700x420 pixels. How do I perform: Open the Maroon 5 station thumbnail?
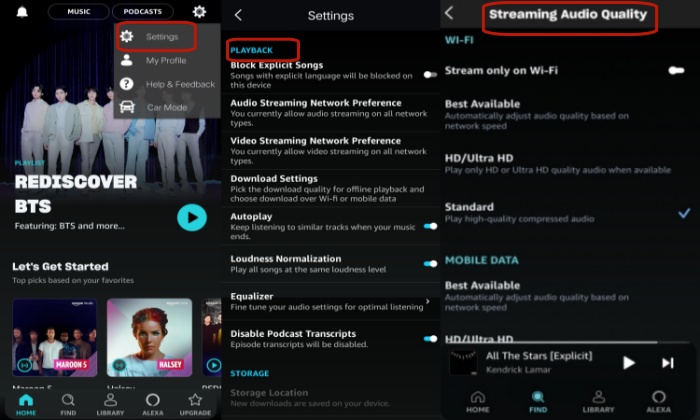[x=54, y=338]
